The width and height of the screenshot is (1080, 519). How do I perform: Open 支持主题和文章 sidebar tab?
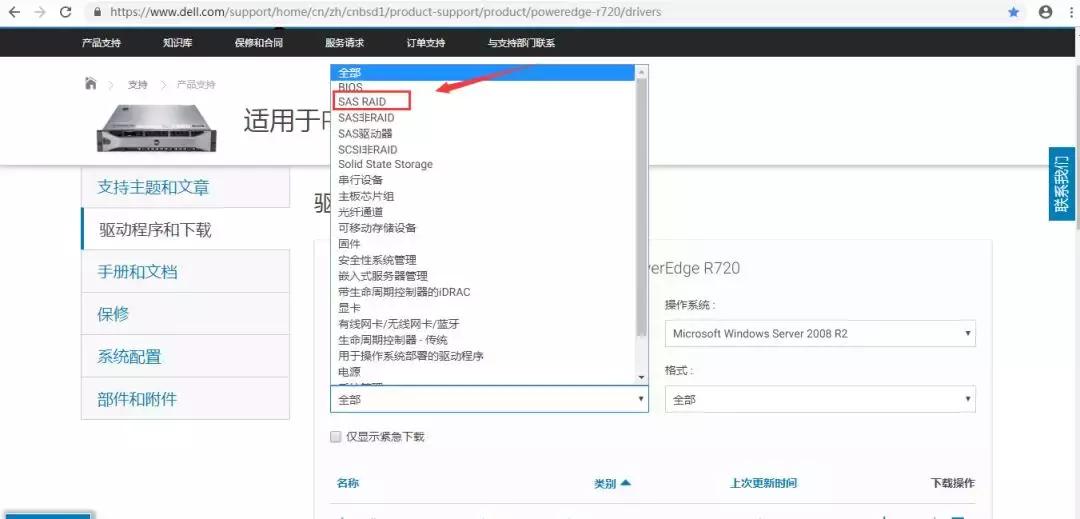click(185, 187)
